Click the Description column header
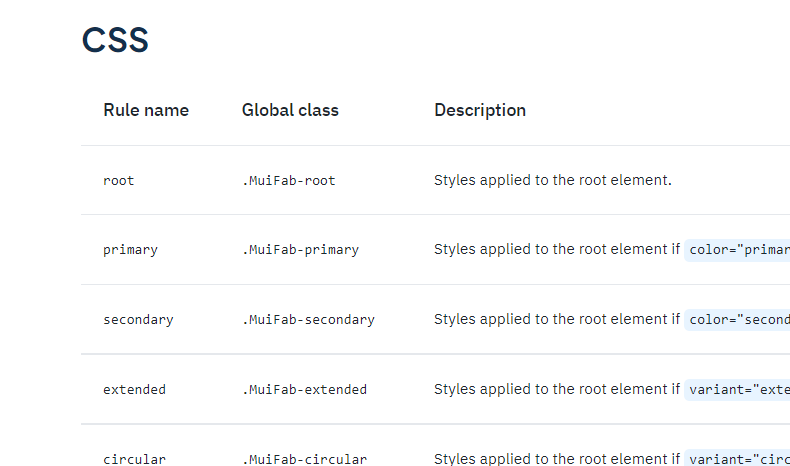Screen dimensions: 790x466 click(480, 110)
